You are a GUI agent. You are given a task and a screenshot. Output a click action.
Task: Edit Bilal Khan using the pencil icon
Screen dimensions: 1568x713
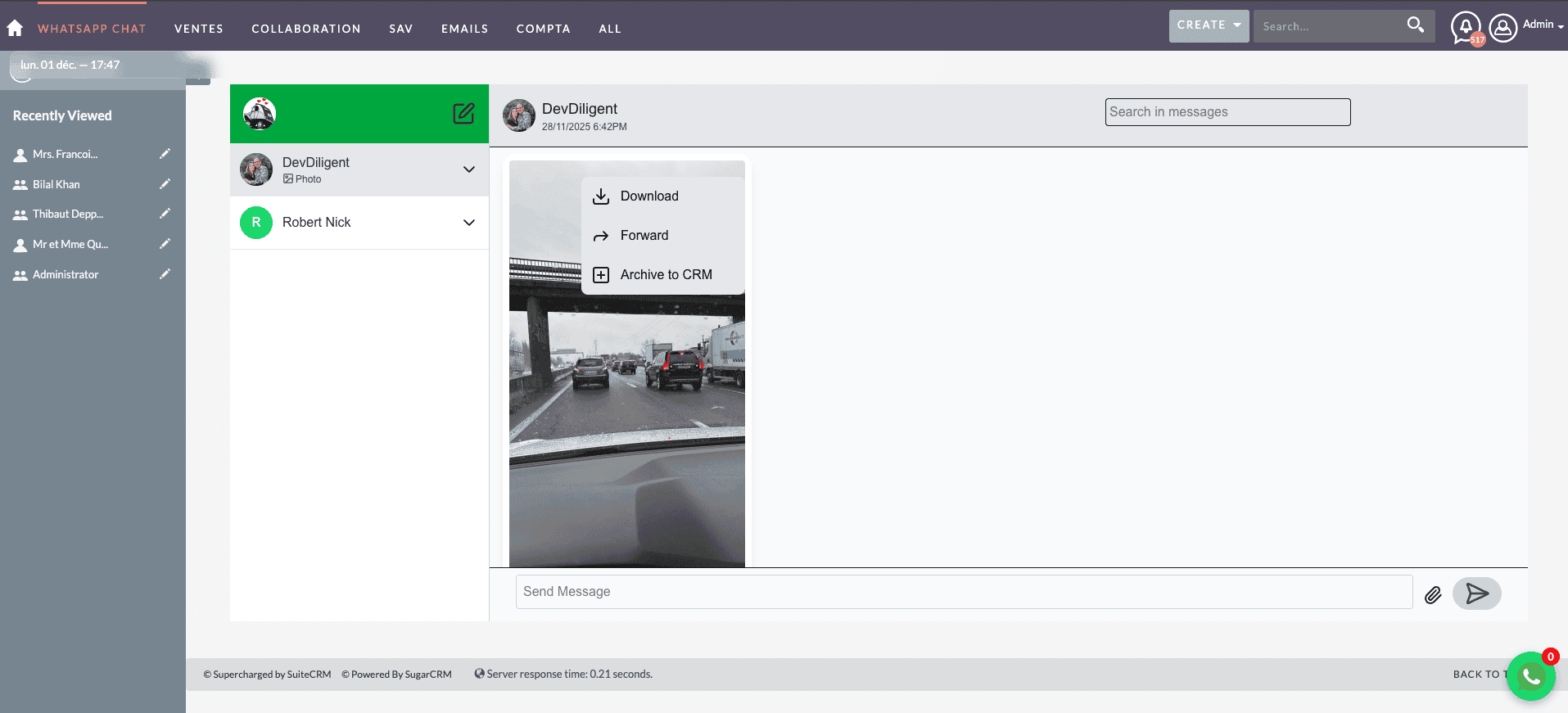(165, 184)
